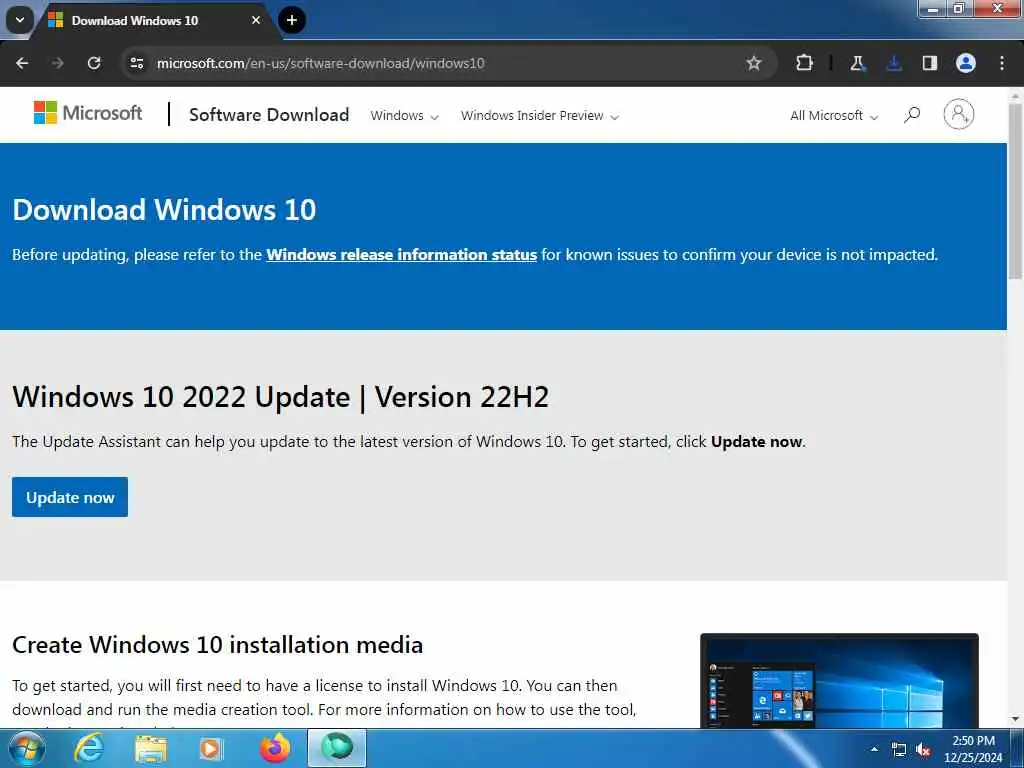Show hidden system tray icons
This screenshot has width=1024, height=768.
point(874,749)
